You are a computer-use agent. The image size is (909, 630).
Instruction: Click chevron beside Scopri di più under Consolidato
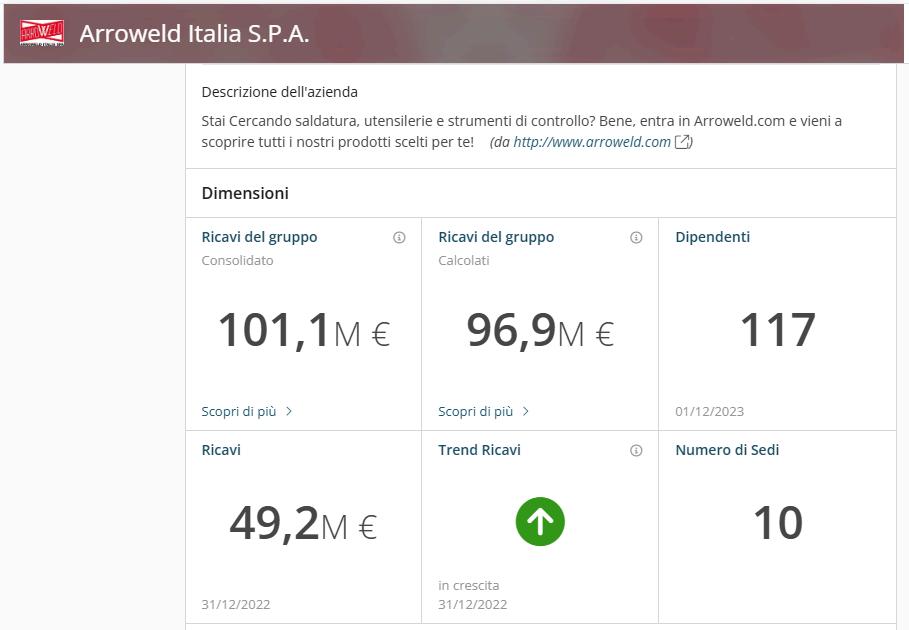click(x=289, y=411)
